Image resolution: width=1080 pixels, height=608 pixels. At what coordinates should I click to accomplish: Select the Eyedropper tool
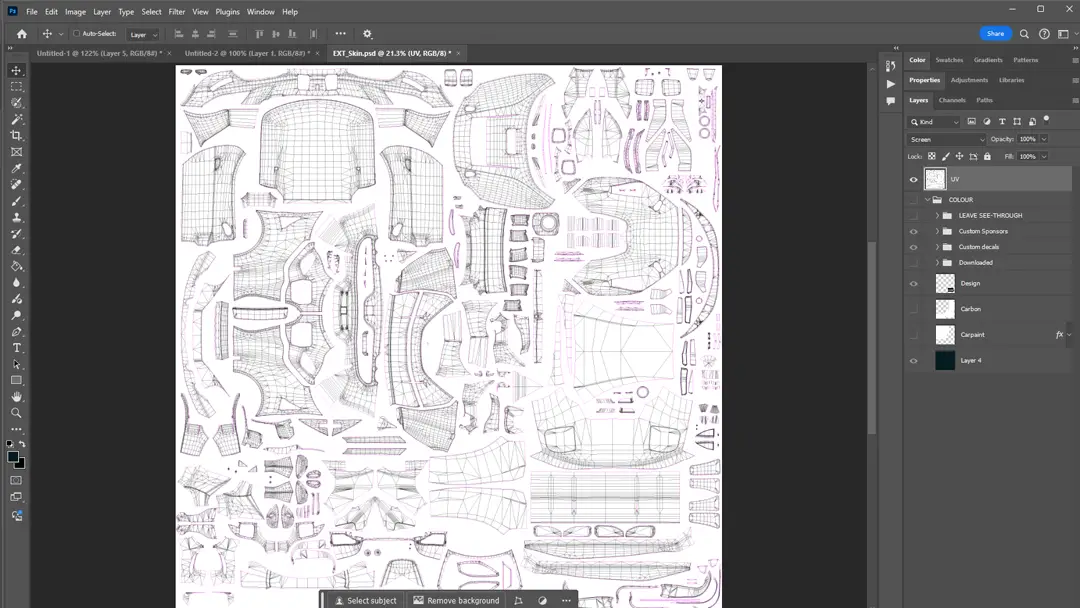pyautogui.click(x=15, y=168)
